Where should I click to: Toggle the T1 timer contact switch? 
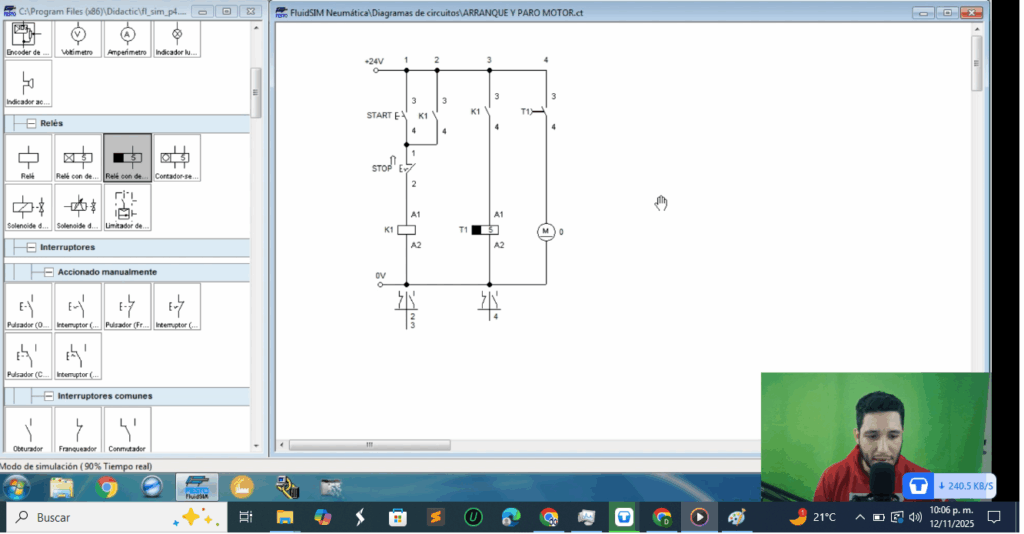pyautogui.click(x=541, y=112)
